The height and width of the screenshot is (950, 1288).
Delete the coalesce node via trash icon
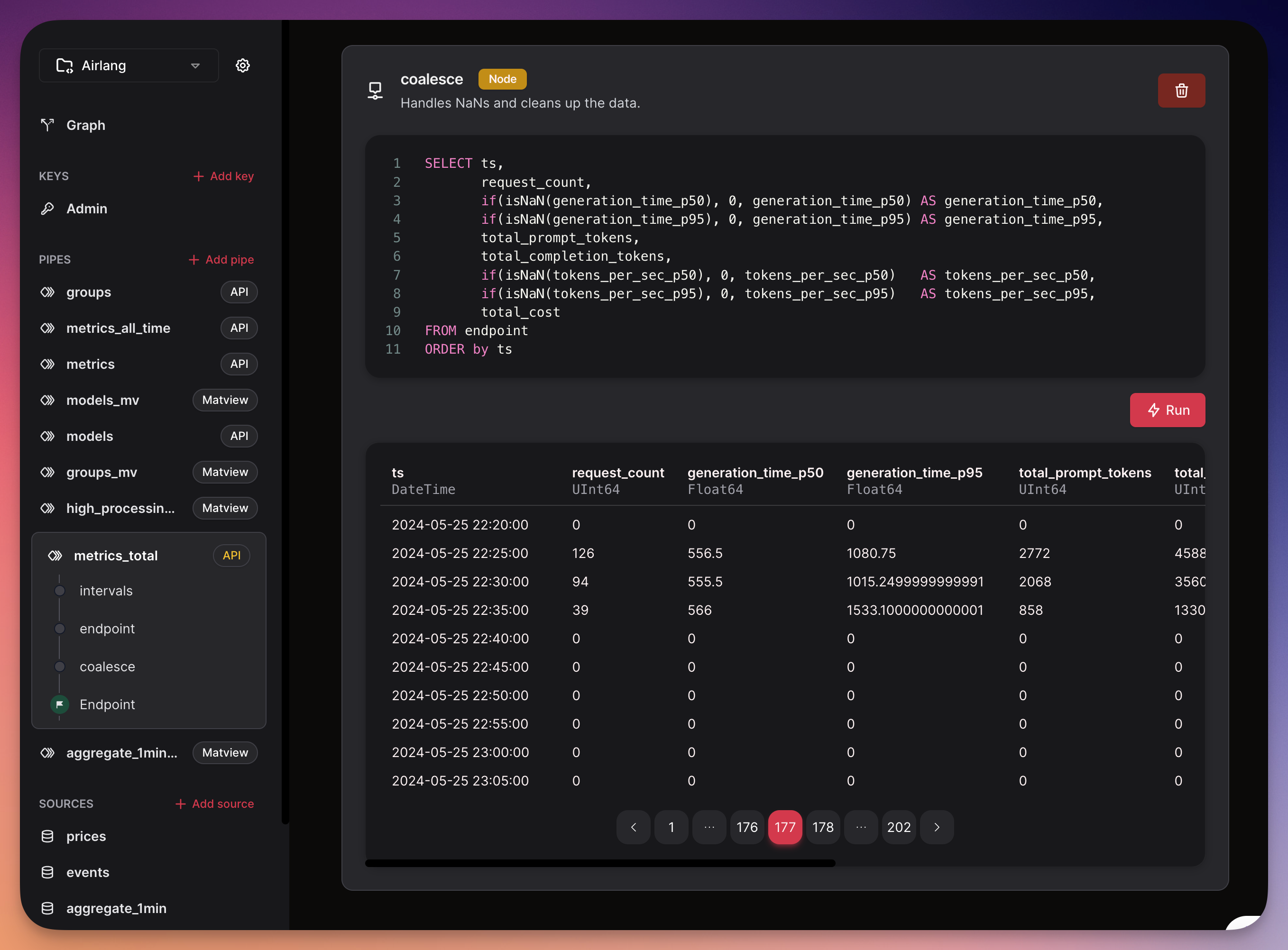tap(1182, 90)
